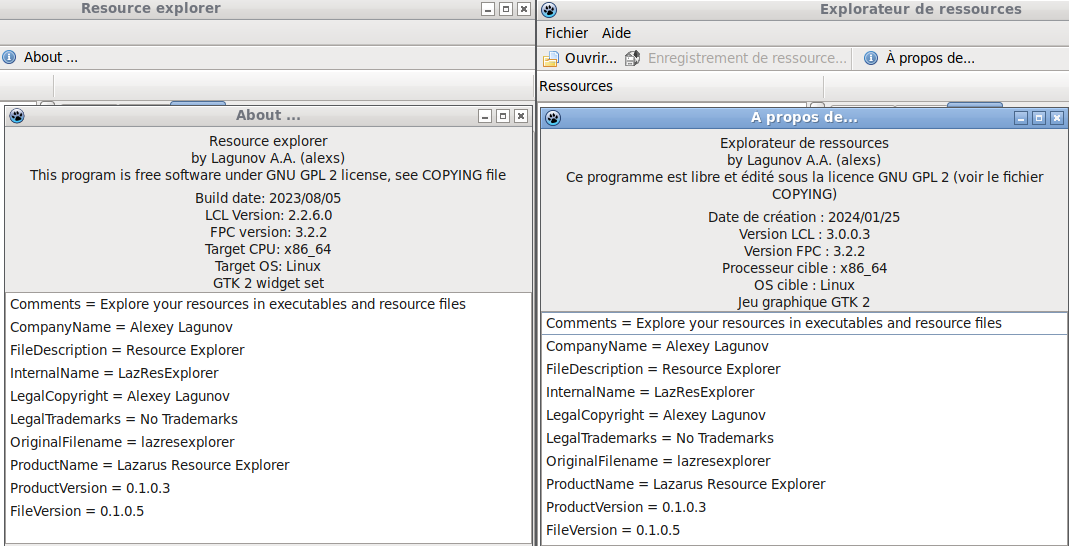
Task: Select LegalTrademarks row in A propos de list
Action: (x=803, y=438)
